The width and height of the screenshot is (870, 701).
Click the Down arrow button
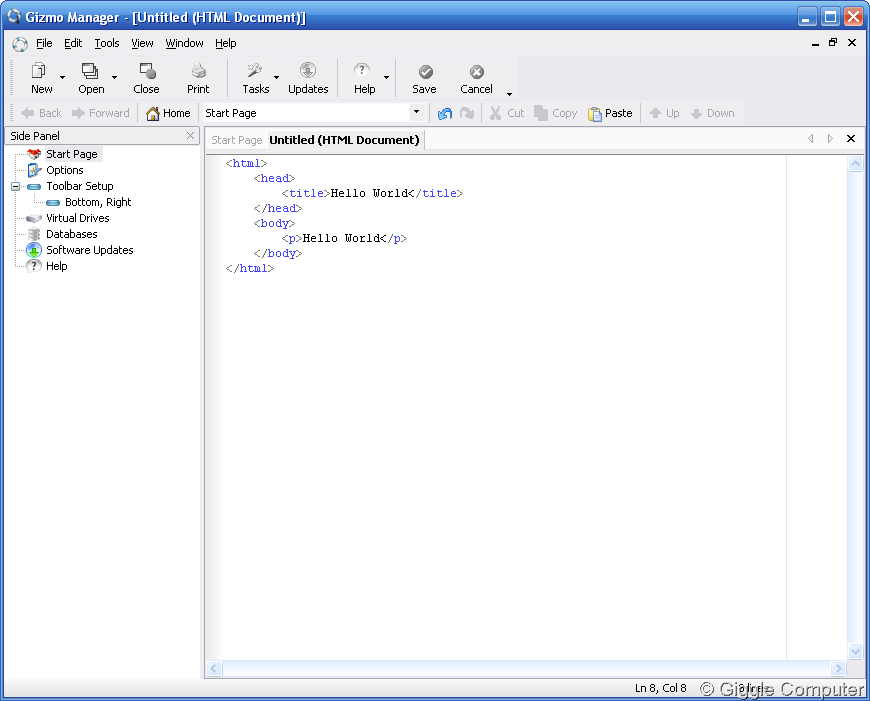pyautogui.click(x=713, y=113)
